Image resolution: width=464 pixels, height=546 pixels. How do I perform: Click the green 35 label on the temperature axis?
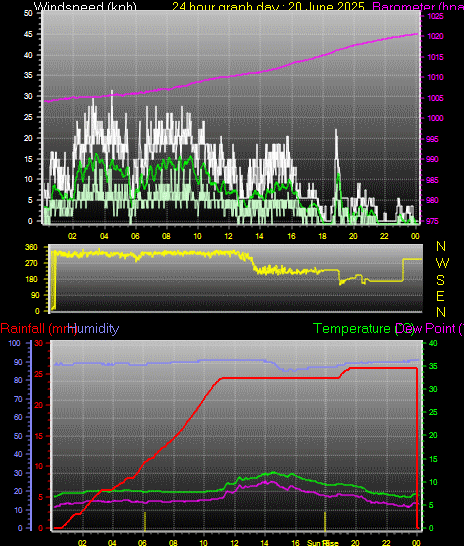(433, 366)
